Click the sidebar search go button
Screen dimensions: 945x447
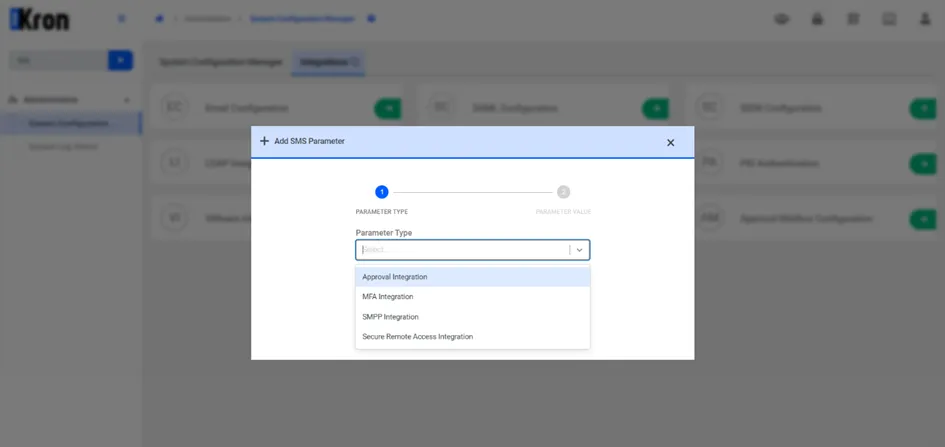click(x=121, y=60)
